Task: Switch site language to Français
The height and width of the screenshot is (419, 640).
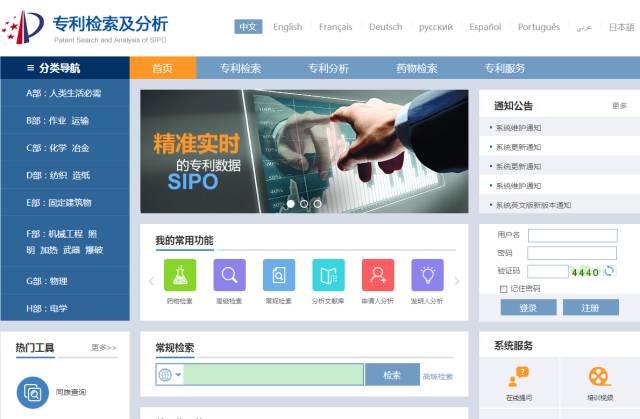Action: pos(336,27)
